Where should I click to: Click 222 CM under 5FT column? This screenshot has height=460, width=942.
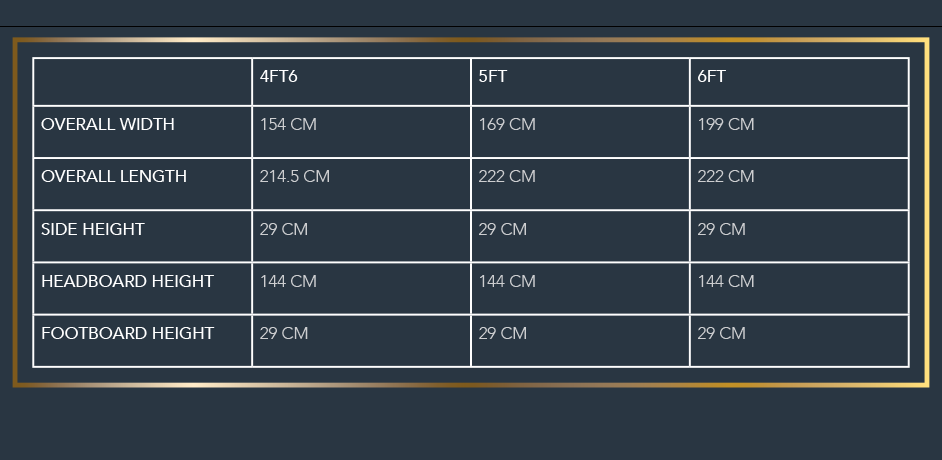click(507, 177)
